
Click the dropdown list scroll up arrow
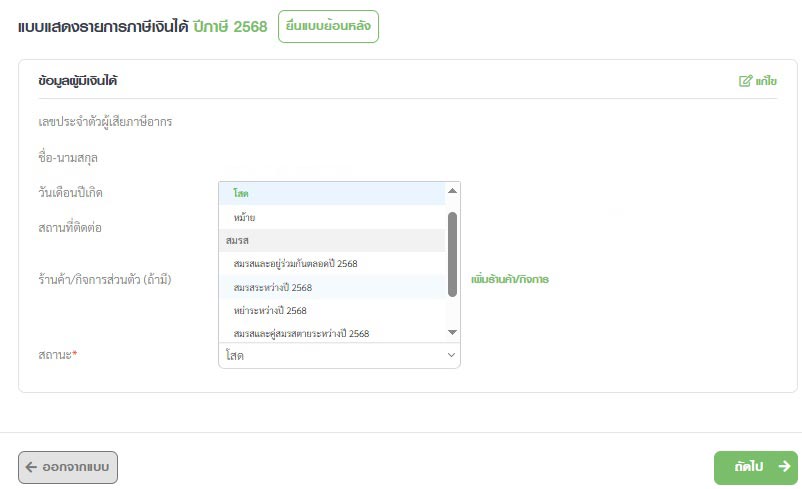pos(452,191)
